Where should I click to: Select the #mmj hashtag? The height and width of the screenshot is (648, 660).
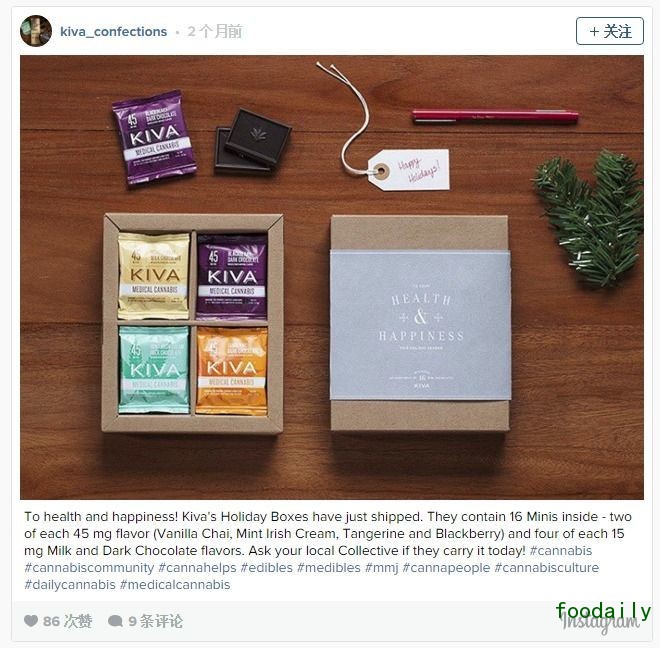tap(381, 568)
